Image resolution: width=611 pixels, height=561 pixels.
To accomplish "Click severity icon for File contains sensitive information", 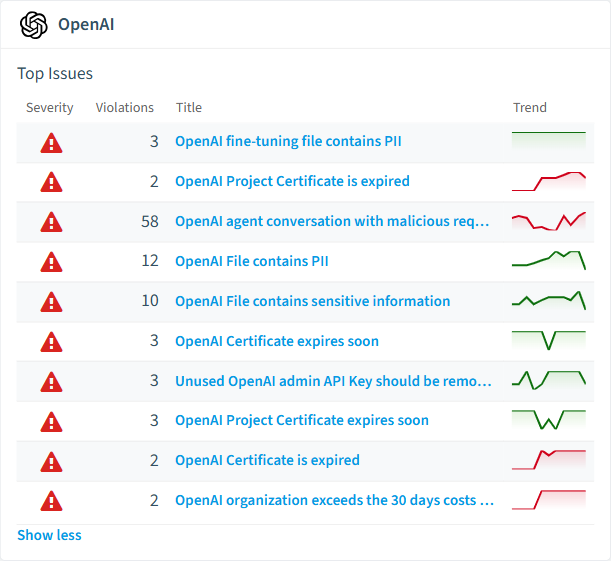I will 51,303.
